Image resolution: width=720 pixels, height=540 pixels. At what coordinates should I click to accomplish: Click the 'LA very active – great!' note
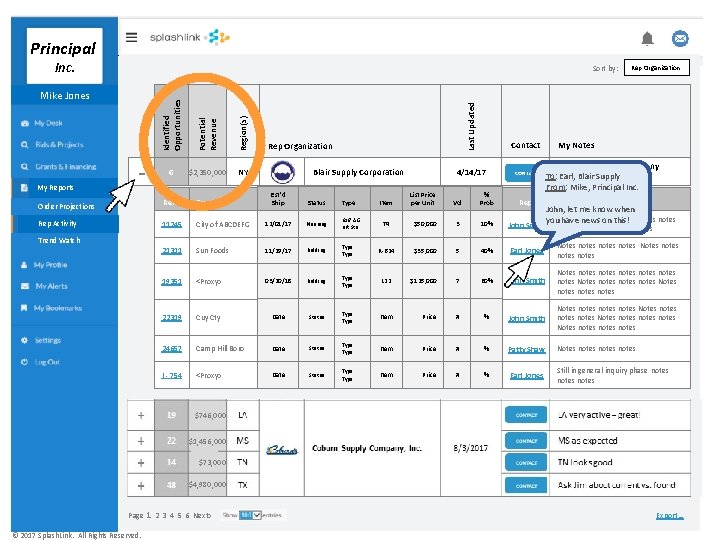(x=599, y=415)
